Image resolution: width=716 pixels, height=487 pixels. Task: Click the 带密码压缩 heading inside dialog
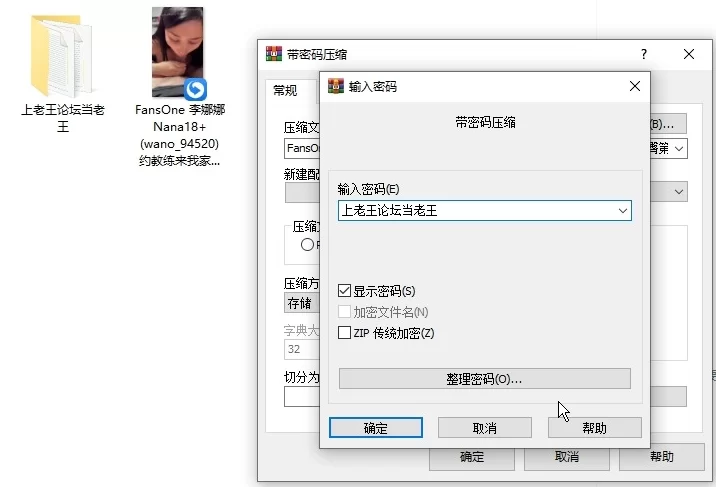coord(485,122)
